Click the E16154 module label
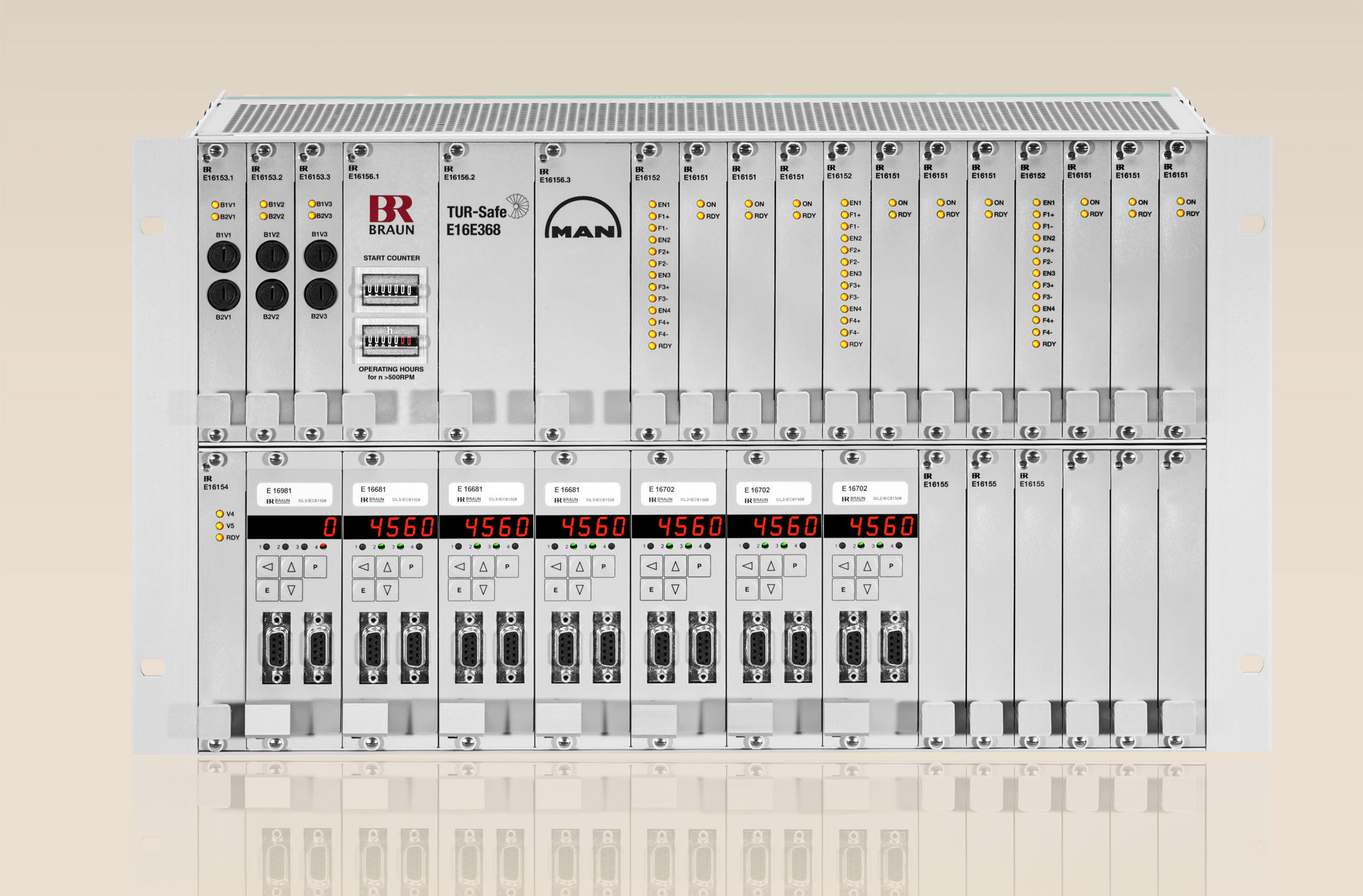Image resolution: width=1363 pixels, height=896 pixels. pos(216,487)
